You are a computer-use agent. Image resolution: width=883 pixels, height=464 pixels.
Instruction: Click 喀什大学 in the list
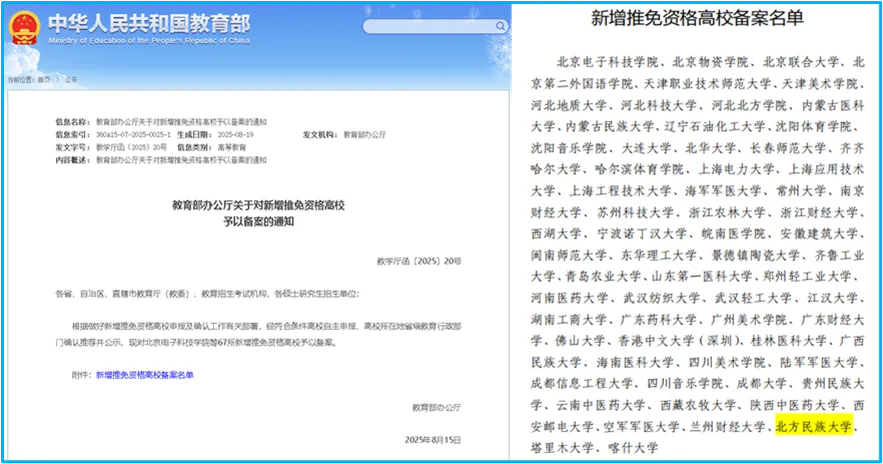point(634,448)
